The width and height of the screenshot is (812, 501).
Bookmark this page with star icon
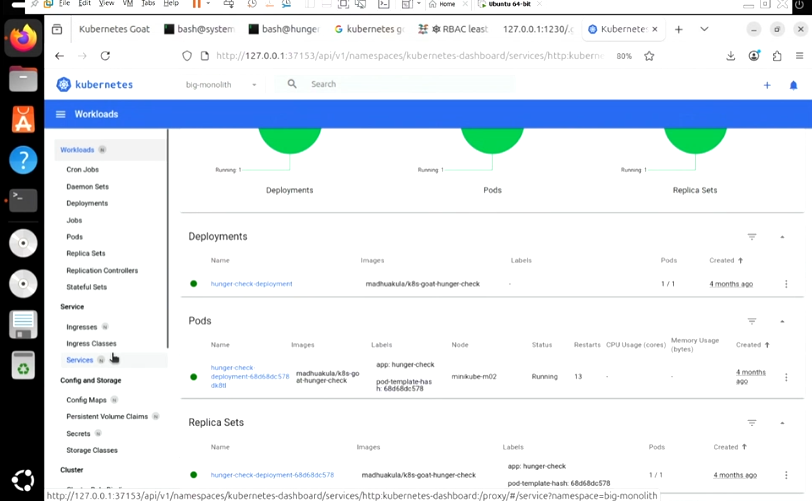click(649, 56)
